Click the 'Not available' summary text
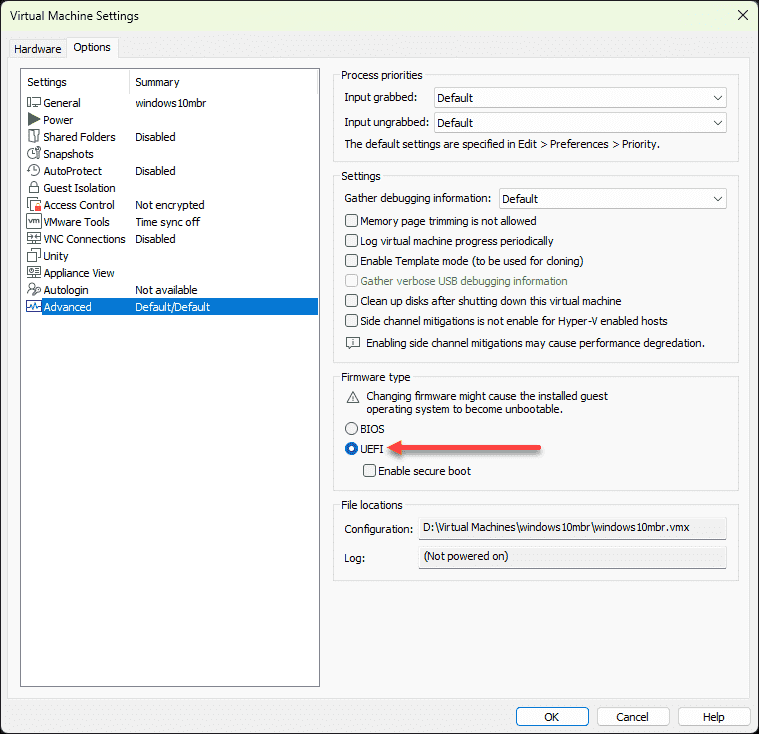759x734 pixels. click(x=166, y=290)
